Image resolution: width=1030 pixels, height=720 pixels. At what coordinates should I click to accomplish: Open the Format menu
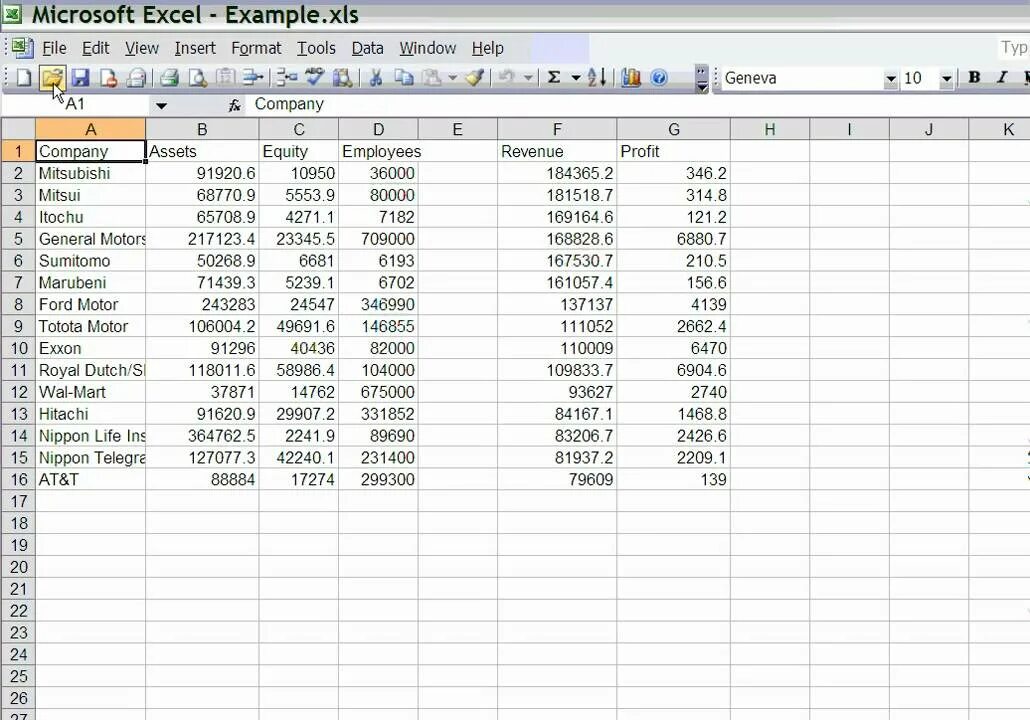click(x=256, y=48)
